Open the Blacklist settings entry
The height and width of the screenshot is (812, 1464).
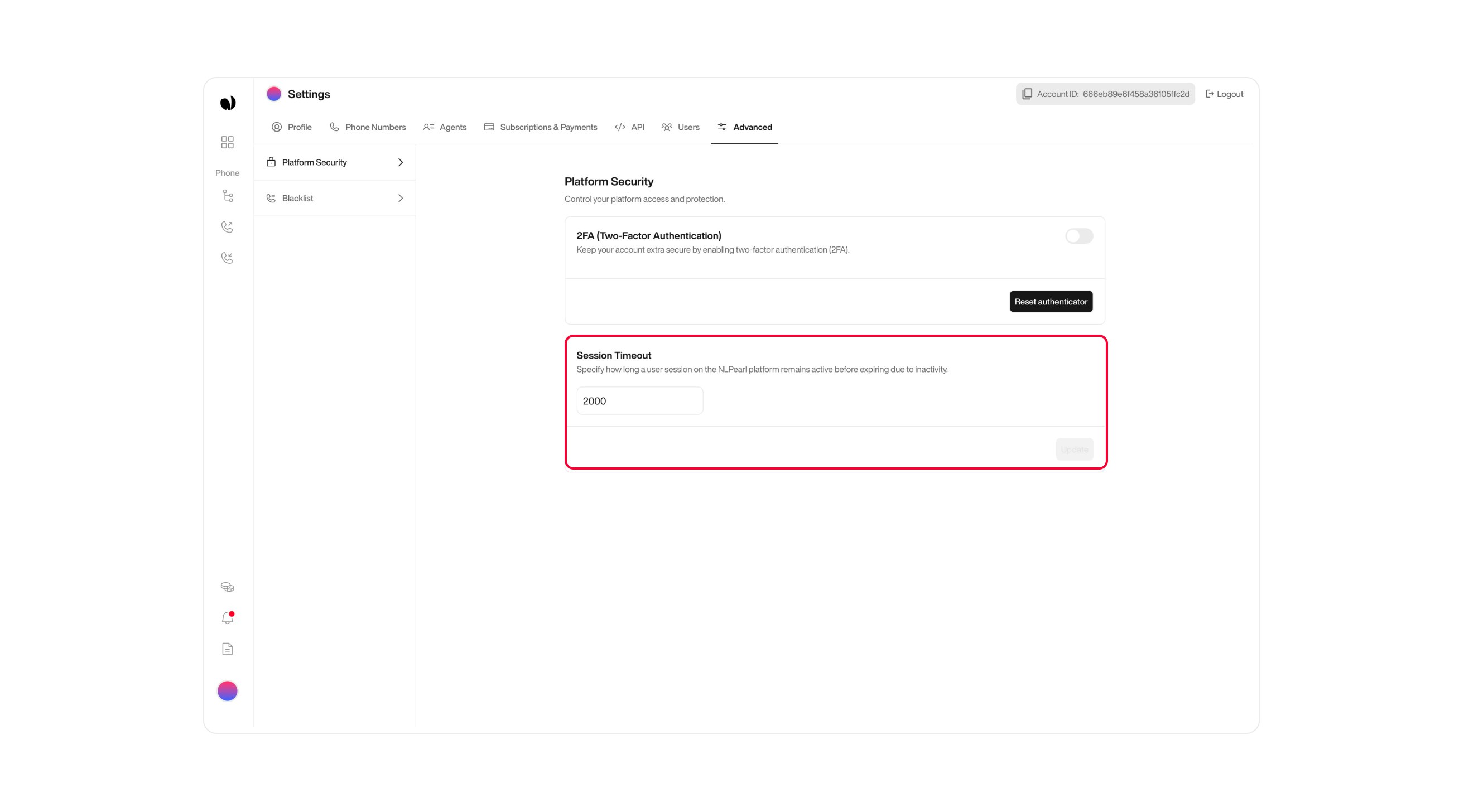297,198
